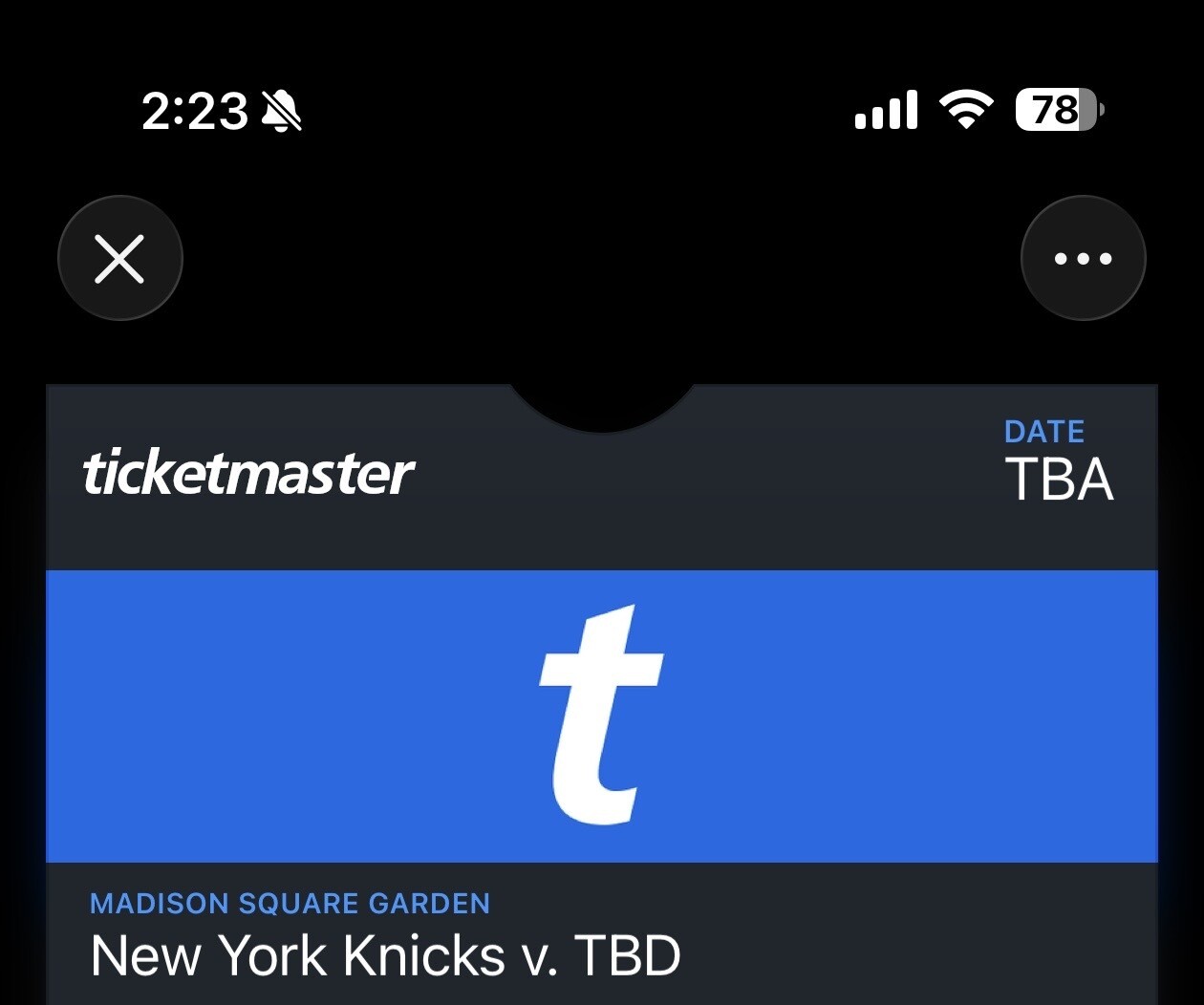Tap left blue area beside the t logo

(x=287, y=716)
